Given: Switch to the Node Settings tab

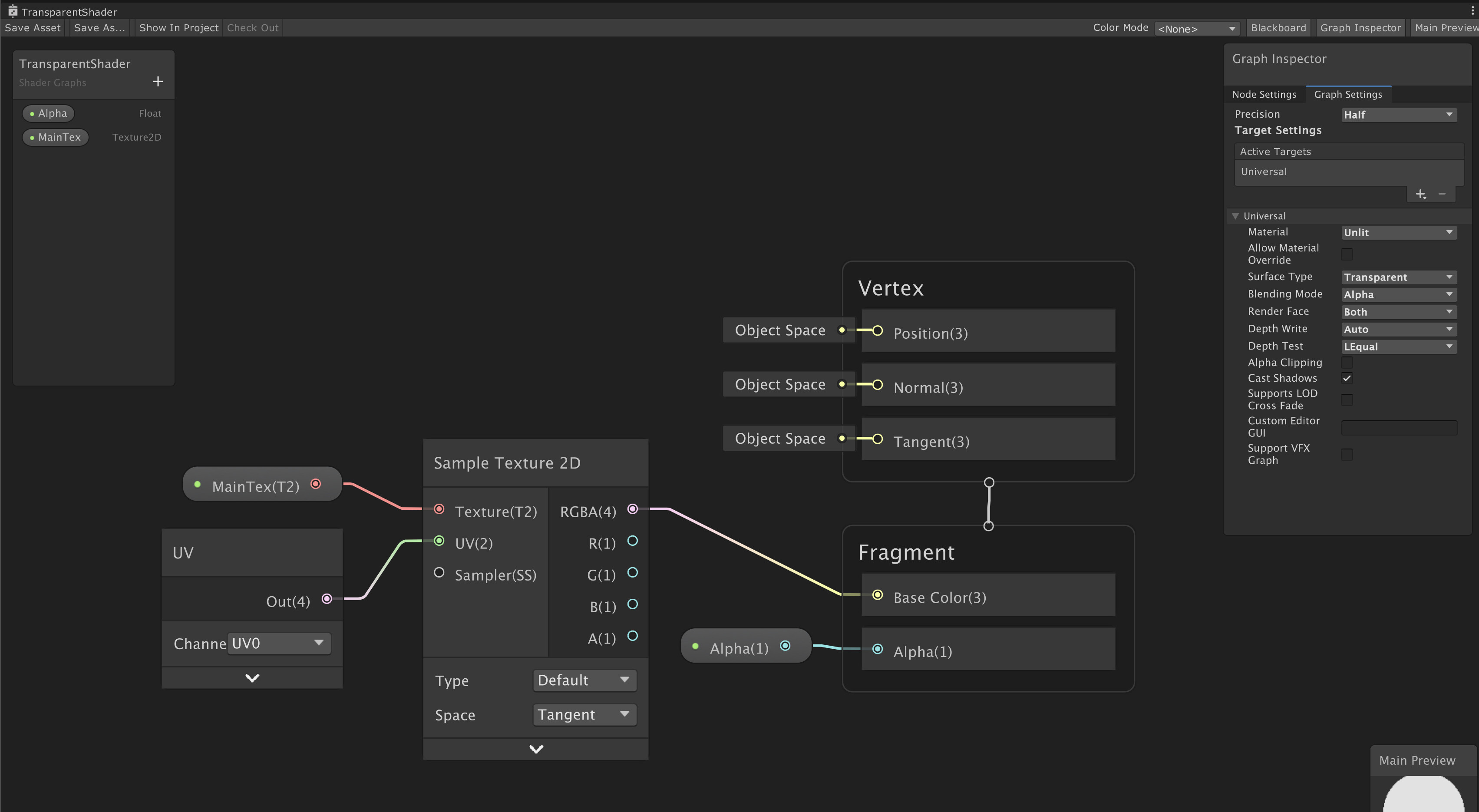Looking at the screenshot, I should pos(1264,94).
